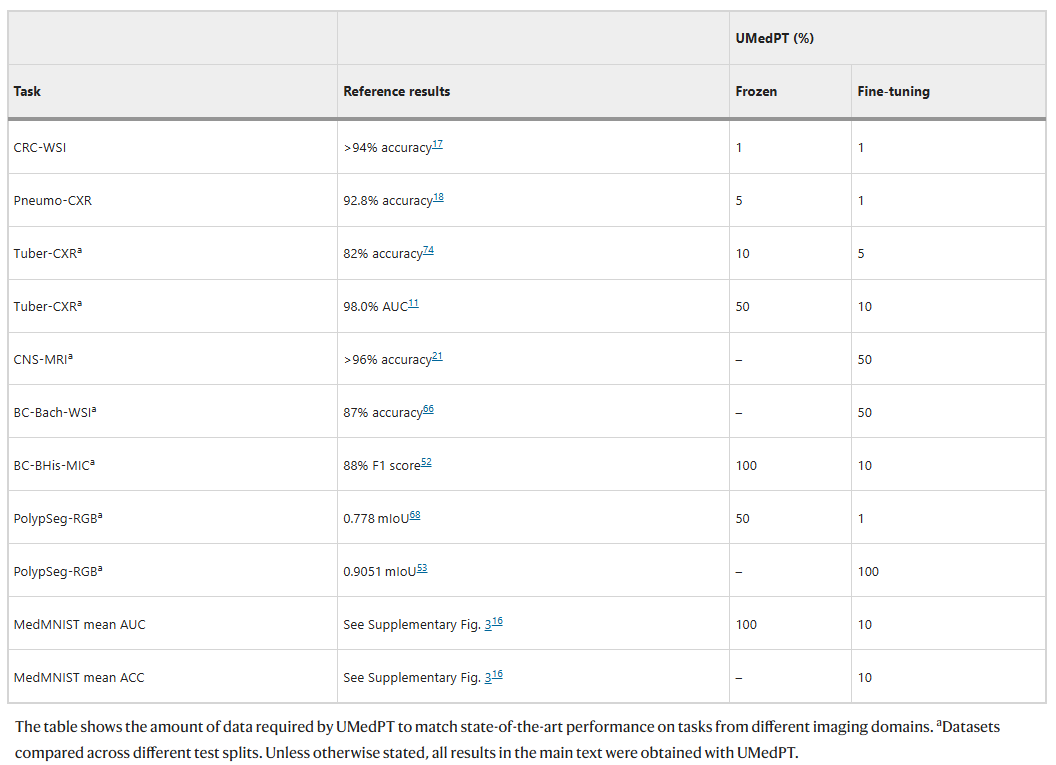Click the CRC-WSI task cell

40,147
